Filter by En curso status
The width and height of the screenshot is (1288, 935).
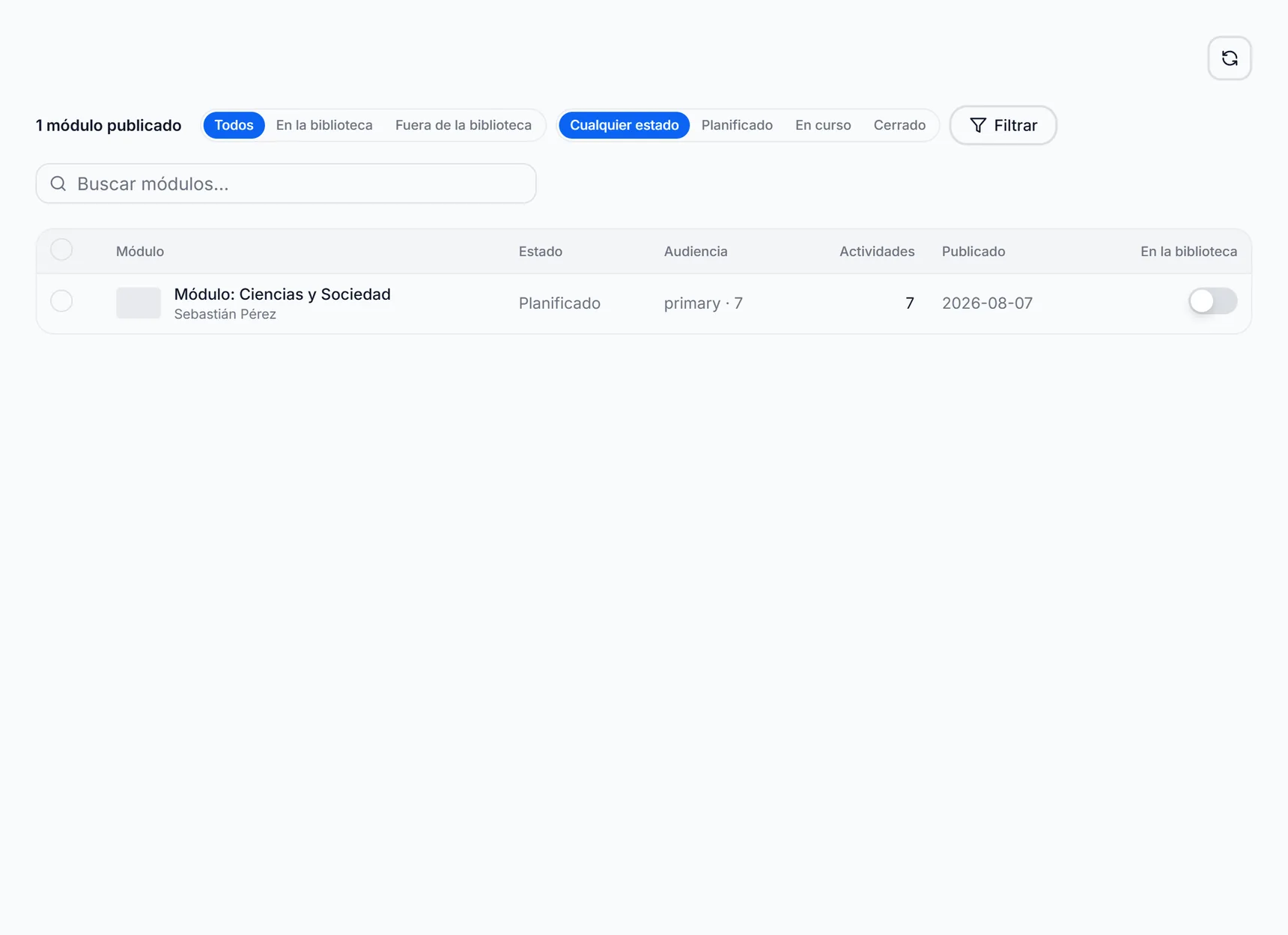click(x=823, y=125)
